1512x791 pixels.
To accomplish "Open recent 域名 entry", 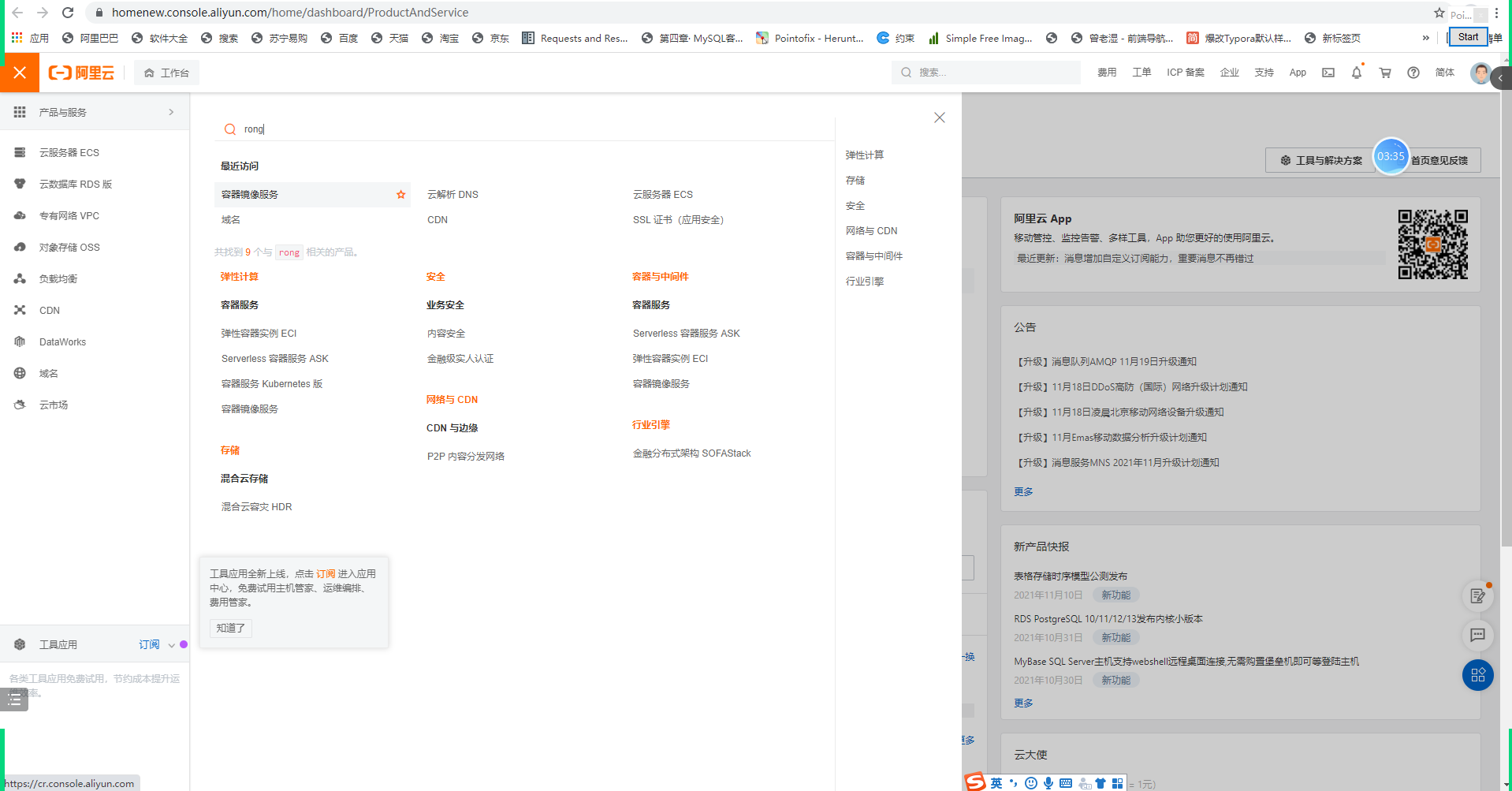I will (x=231, y=220).
